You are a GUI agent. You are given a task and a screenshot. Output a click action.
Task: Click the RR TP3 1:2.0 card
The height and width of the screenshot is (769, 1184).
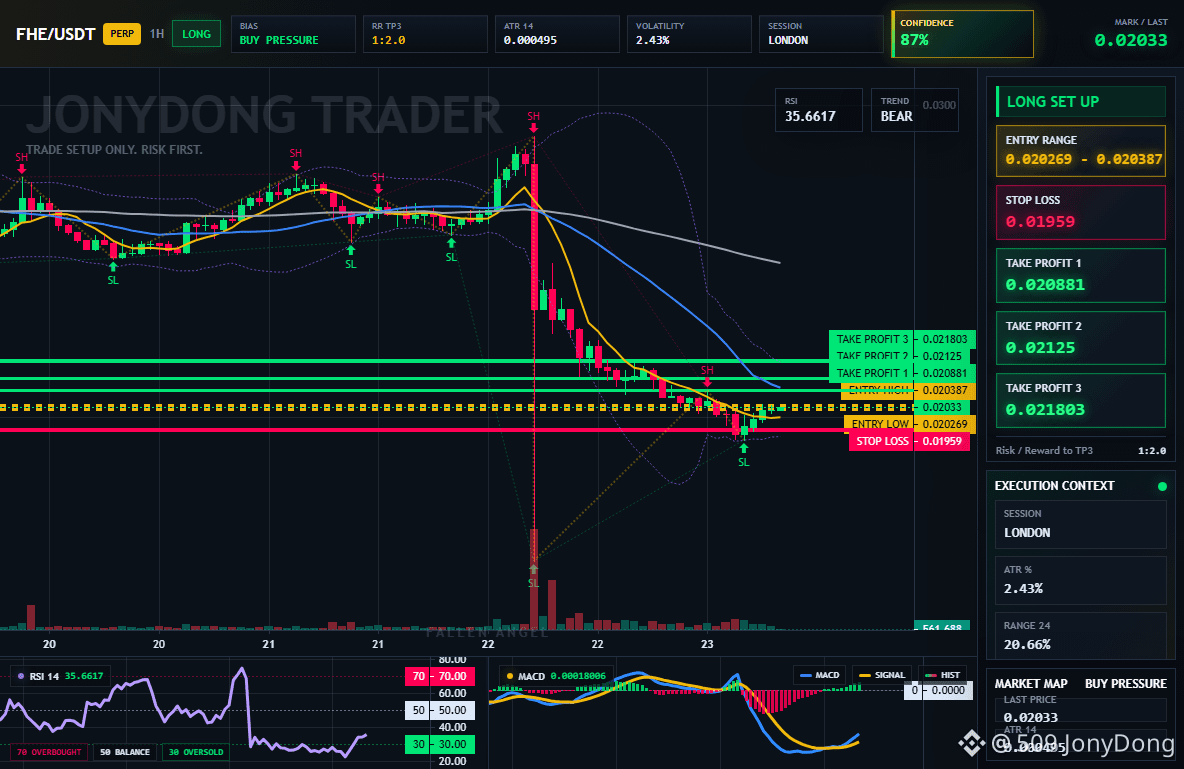[424, 34]
